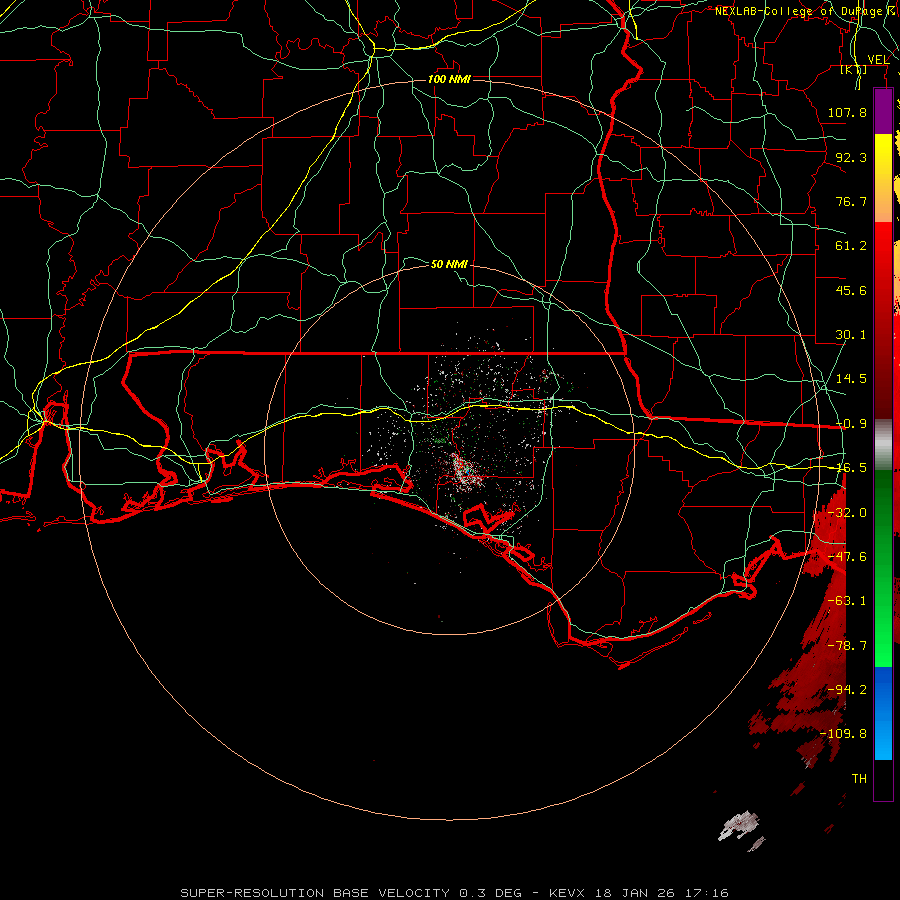
Task: Click the -47.6 legend value
Action: coord(847,557)
